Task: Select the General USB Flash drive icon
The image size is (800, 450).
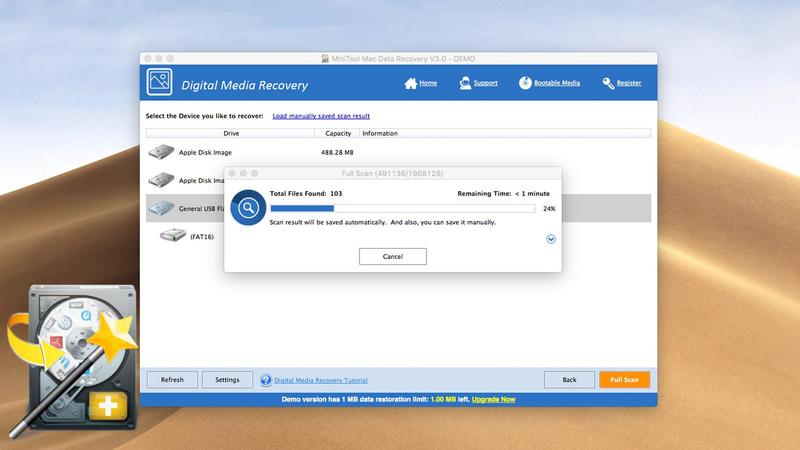Action: coord(161,208)
